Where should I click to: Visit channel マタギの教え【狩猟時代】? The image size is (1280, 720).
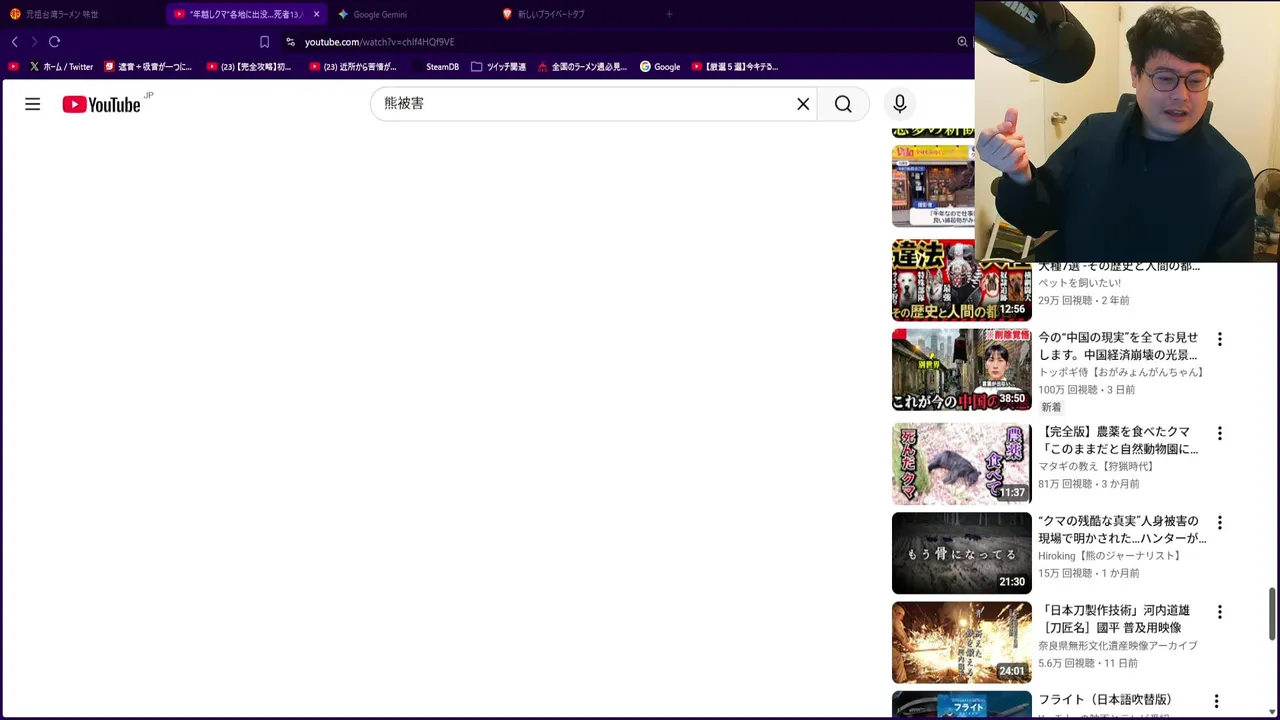1097,466
